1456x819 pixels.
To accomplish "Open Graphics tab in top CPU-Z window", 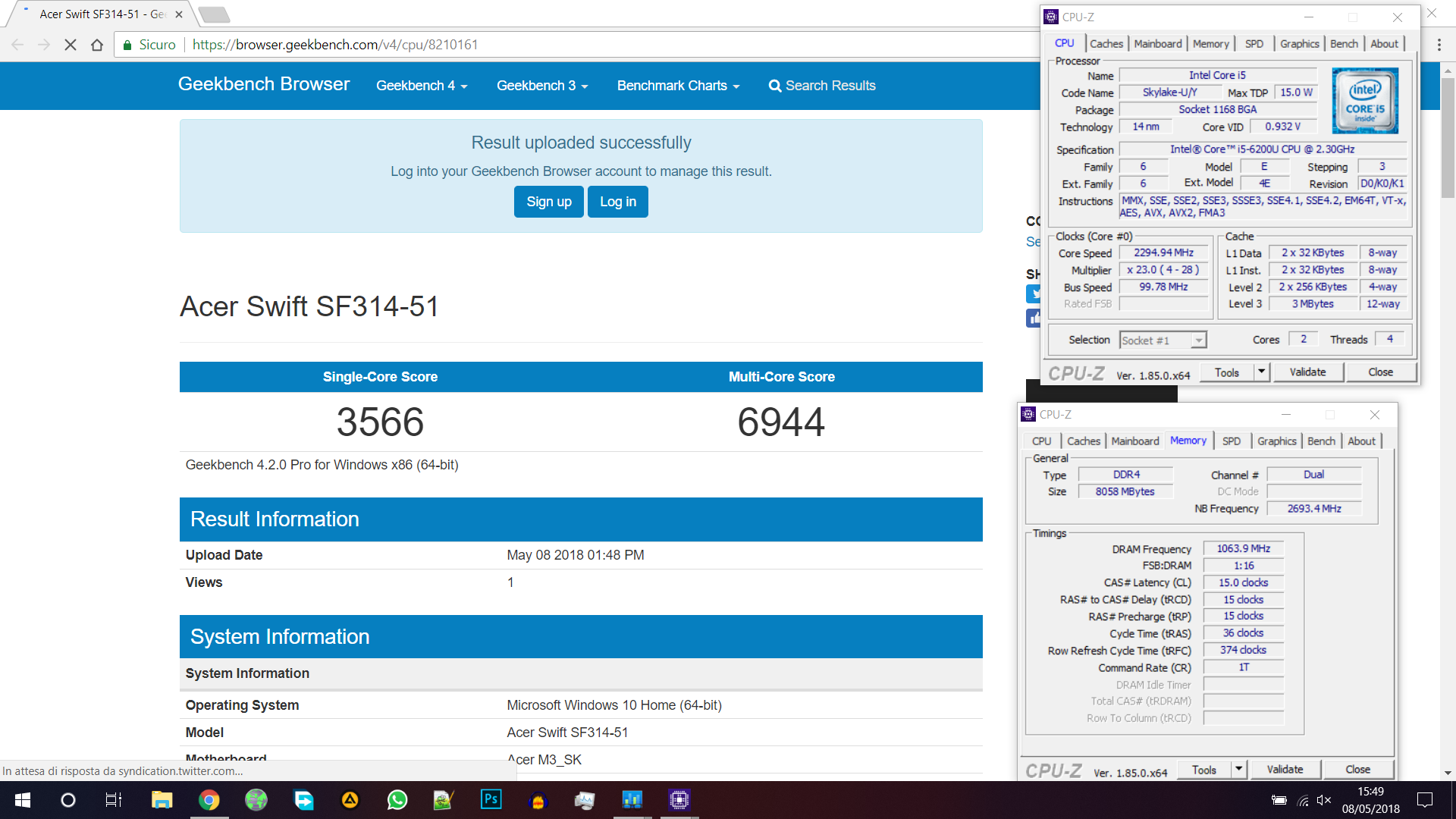I will (x=1300, y=44).
